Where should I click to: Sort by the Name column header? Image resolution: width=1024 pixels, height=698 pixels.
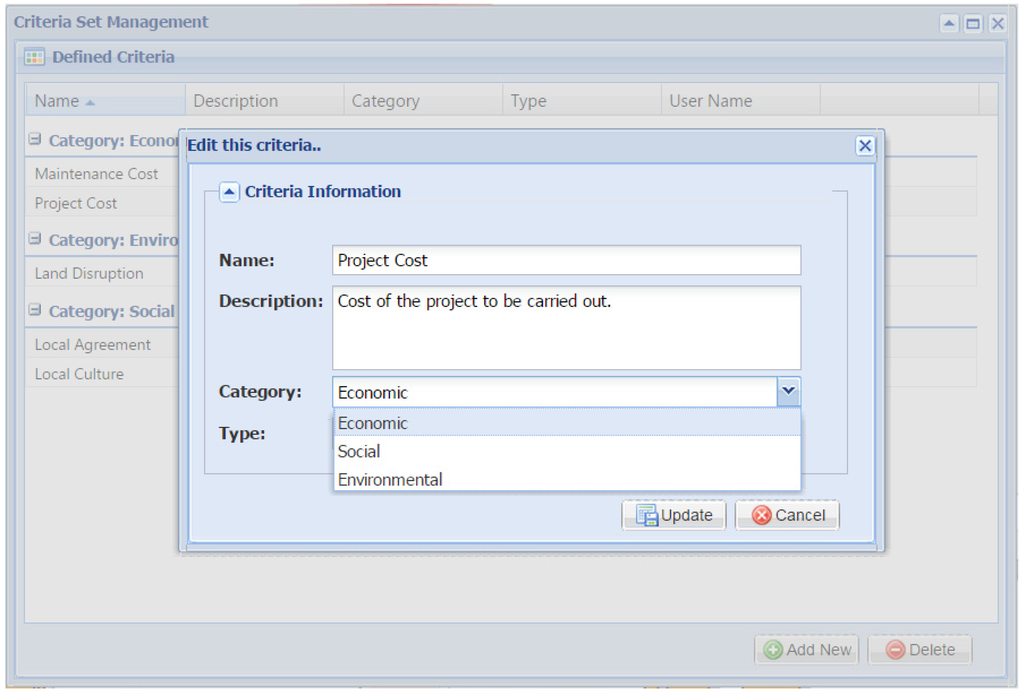point(58,101)
